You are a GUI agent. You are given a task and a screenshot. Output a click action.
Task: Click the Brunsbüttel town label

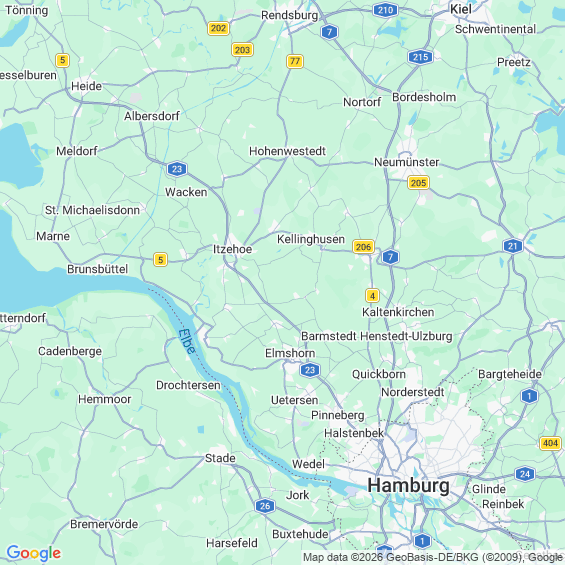[98, 269]
